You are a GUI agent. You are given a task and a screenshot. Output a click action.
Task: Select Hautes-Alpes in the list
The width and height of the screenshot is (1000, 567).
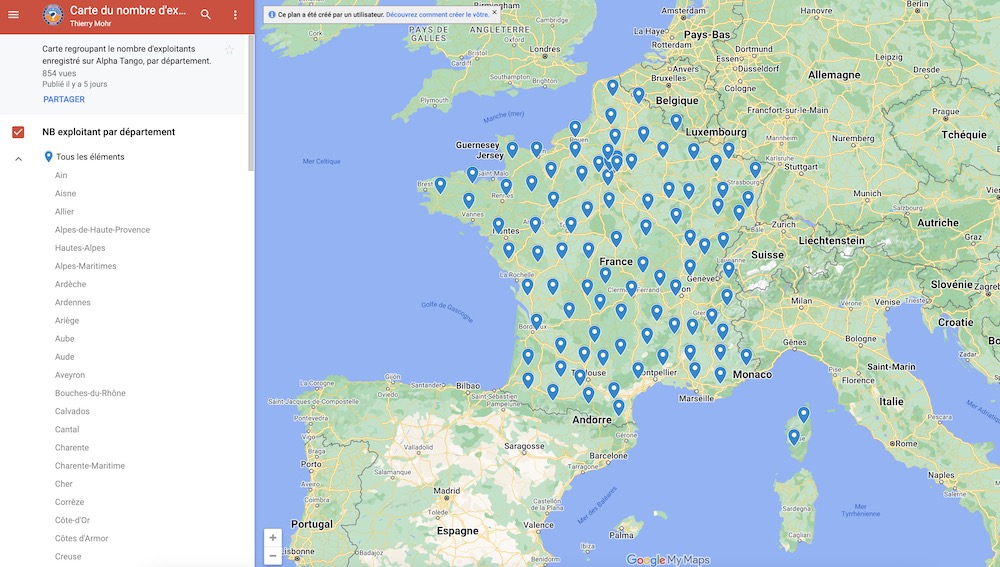pos(80,248)
